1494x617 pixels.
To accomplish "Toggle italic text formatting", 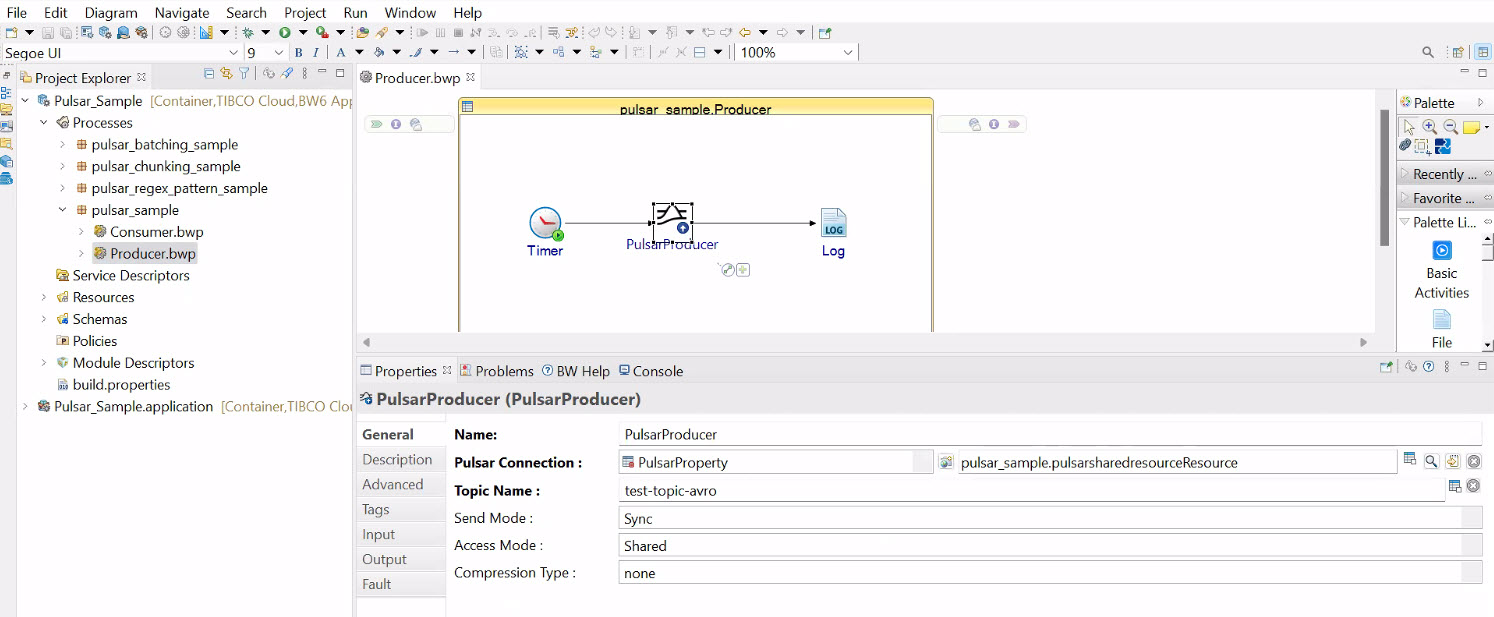I will click(x=316, y=52).
